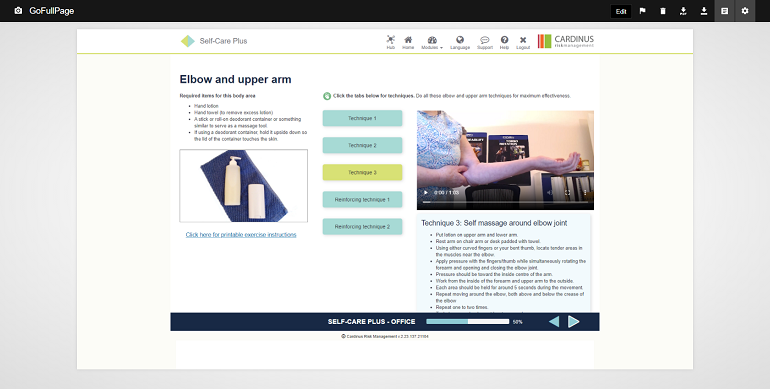Viewport: 770px width, 389px height.
Task: Download the capture as PDF
Action: click(683, 11)
